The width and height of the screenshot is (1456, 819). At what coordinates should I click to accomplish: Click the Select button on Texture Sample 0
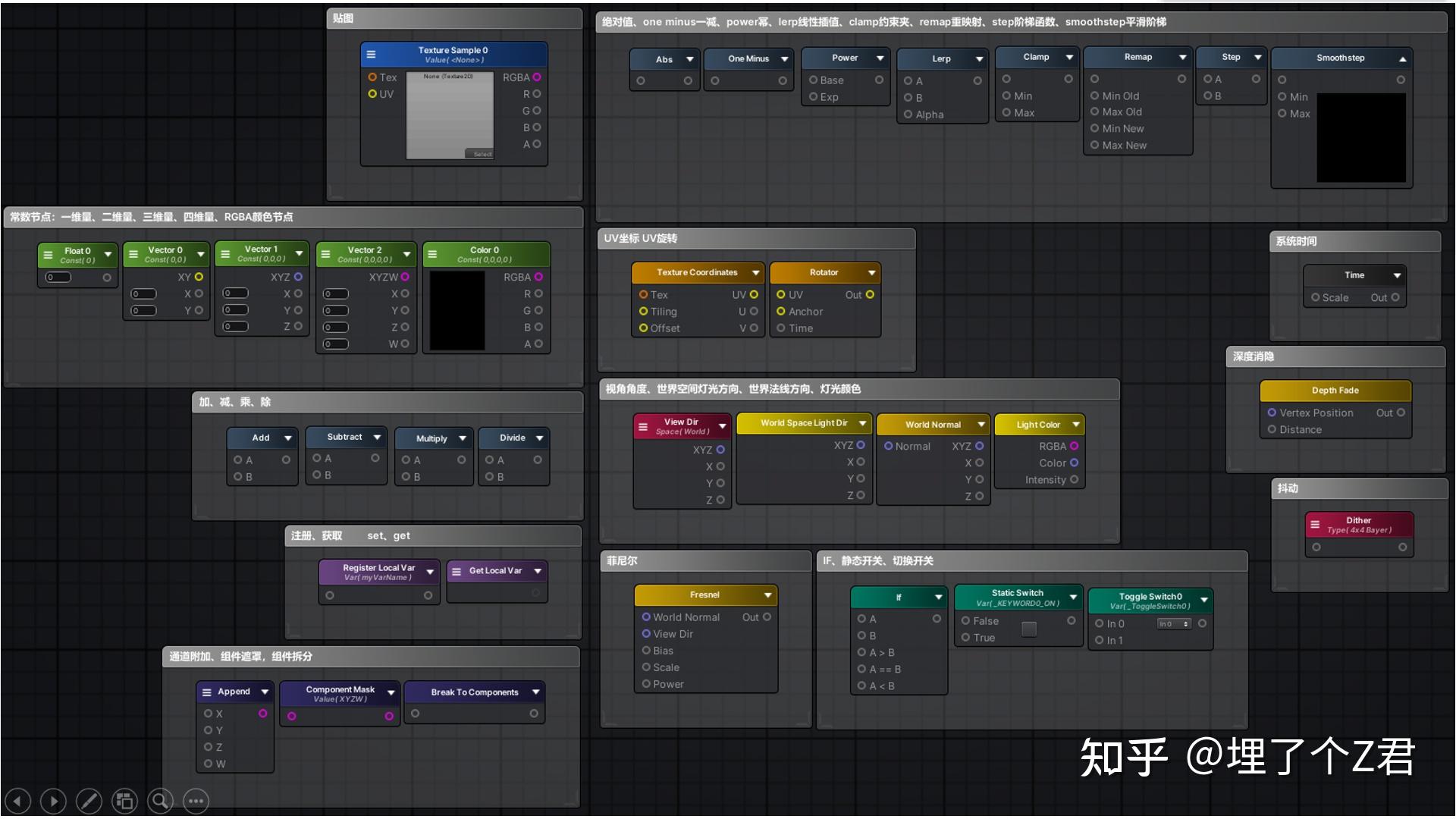click(x=482, y=153)
